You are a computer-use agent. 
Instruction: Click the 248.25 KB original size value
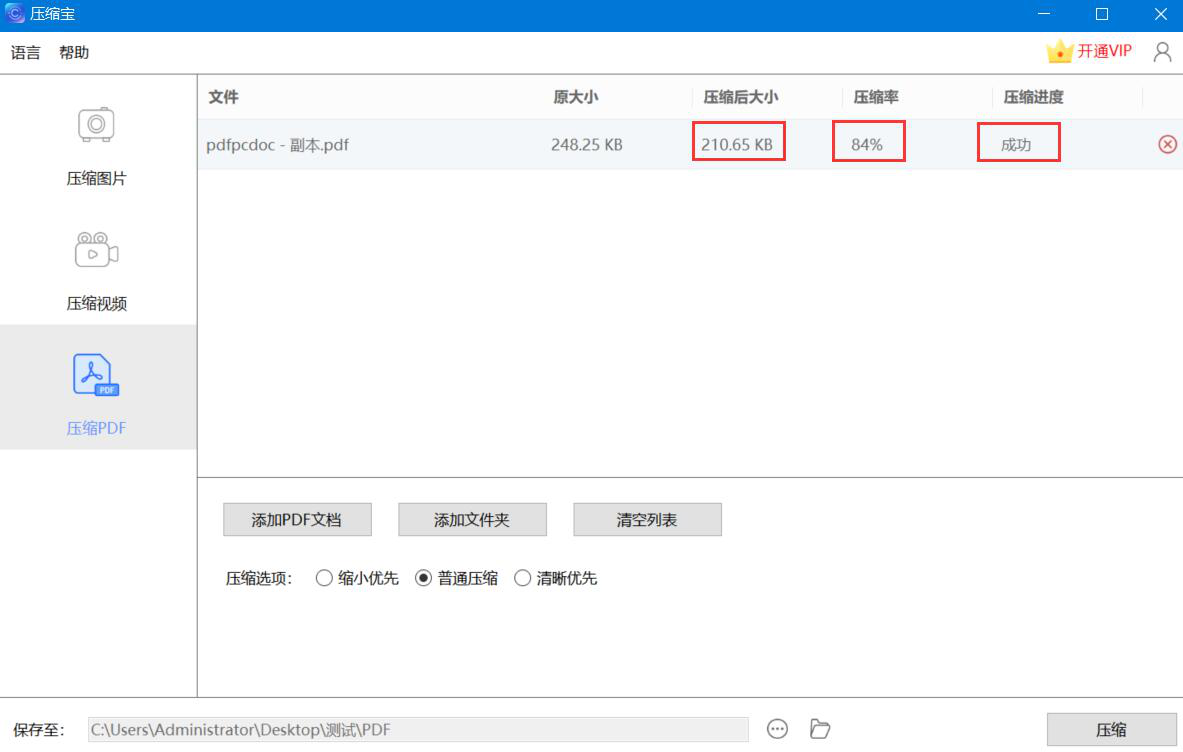pos(587,144)
